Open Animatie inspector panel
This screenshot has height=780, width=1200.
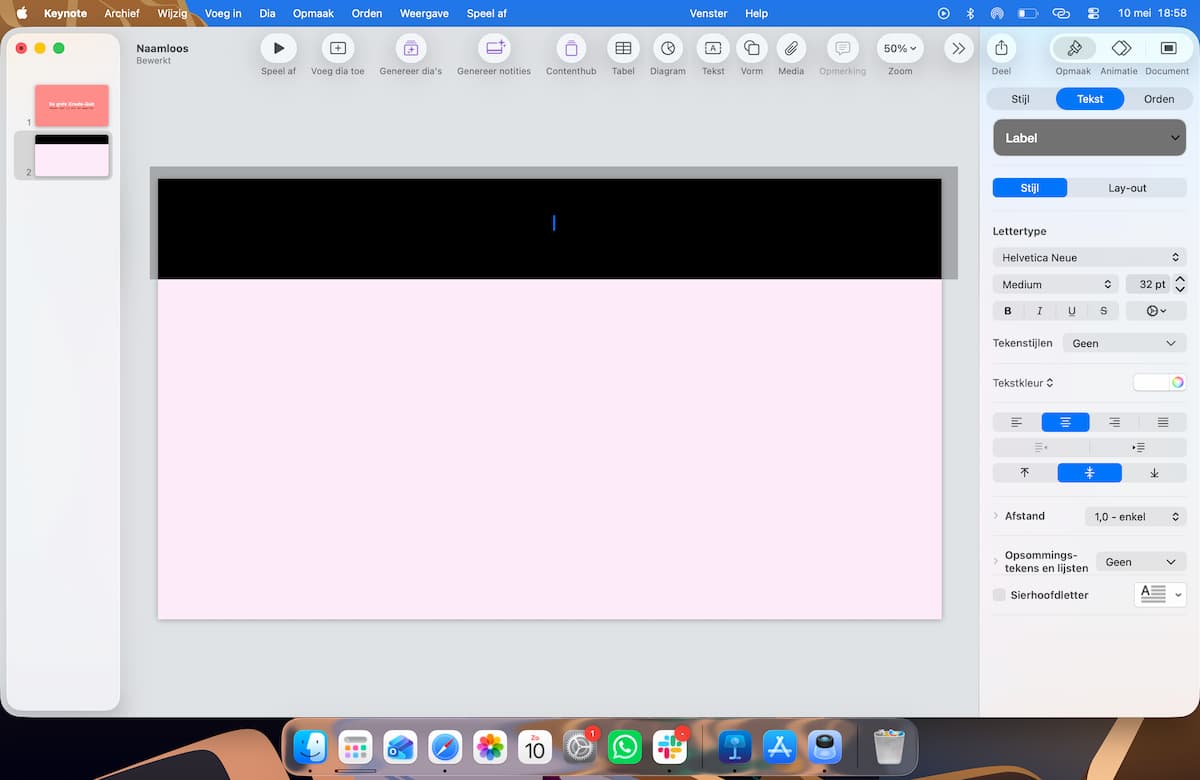coord(1120,48)
